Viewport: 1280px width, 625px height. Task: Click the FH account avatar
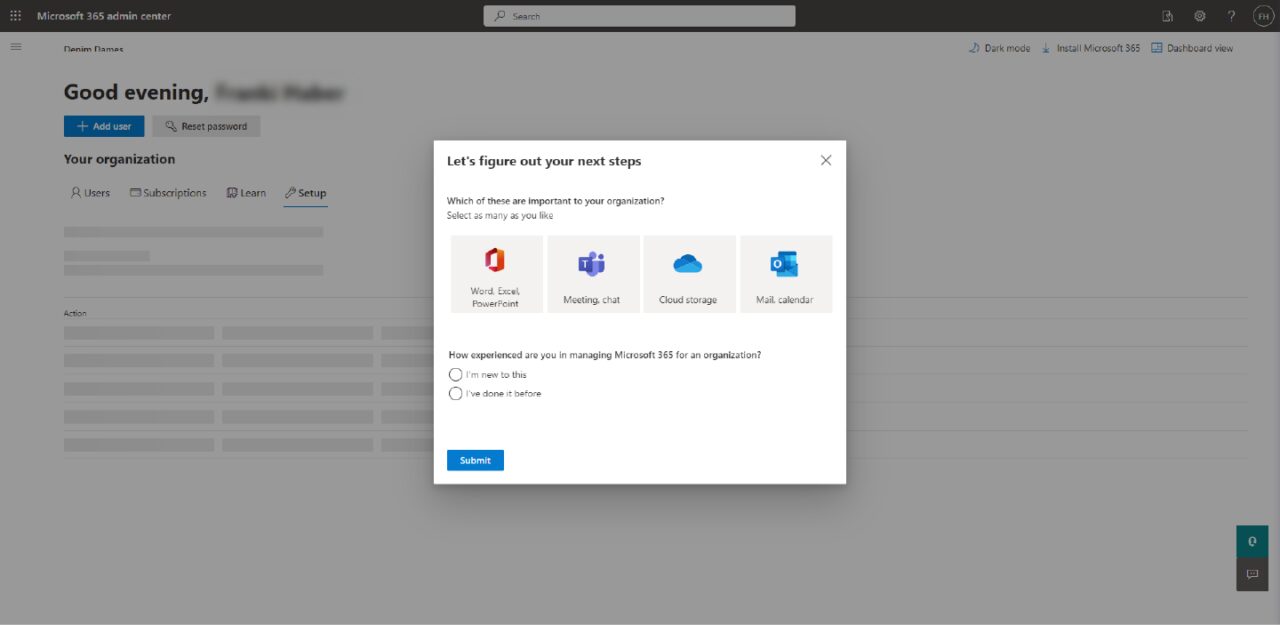1262,15
